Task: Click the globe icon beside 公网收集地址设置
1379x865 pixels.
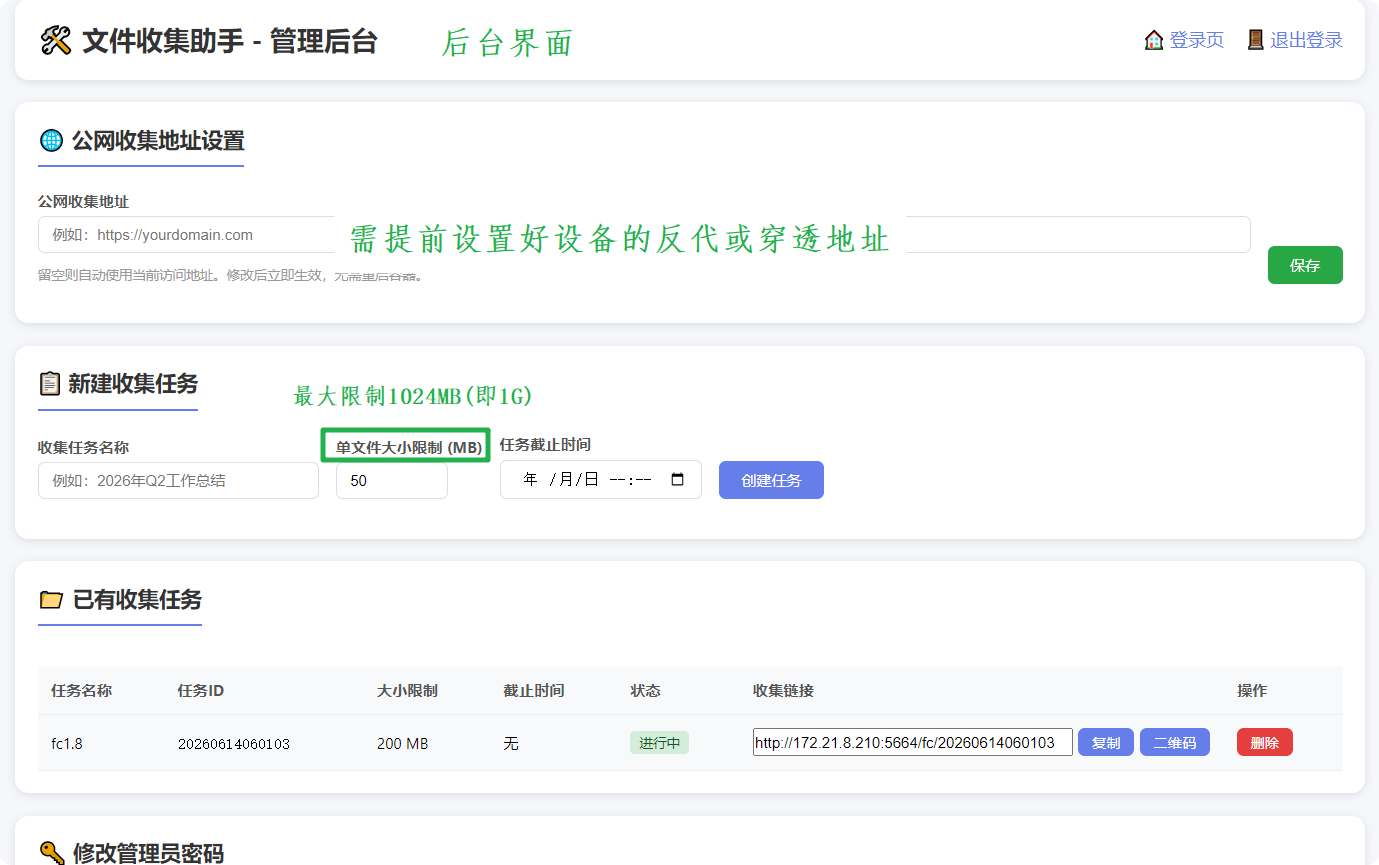Action: coord(51,140)
